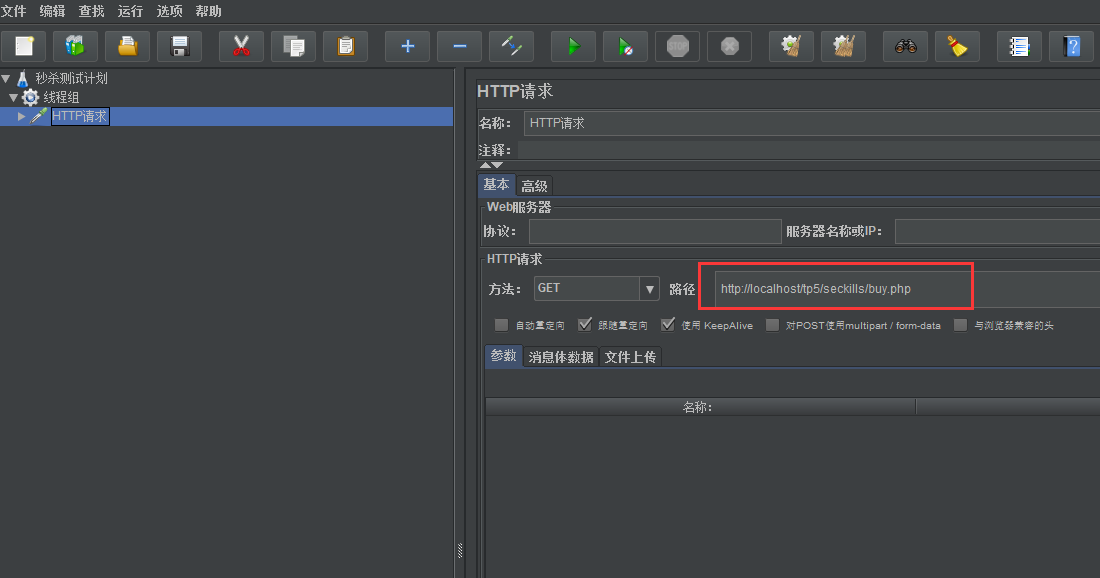Enable the 与浏览器兼容的头 checkbox
This screenshot has width=1100, height=578.
click(x=960, y=325)
